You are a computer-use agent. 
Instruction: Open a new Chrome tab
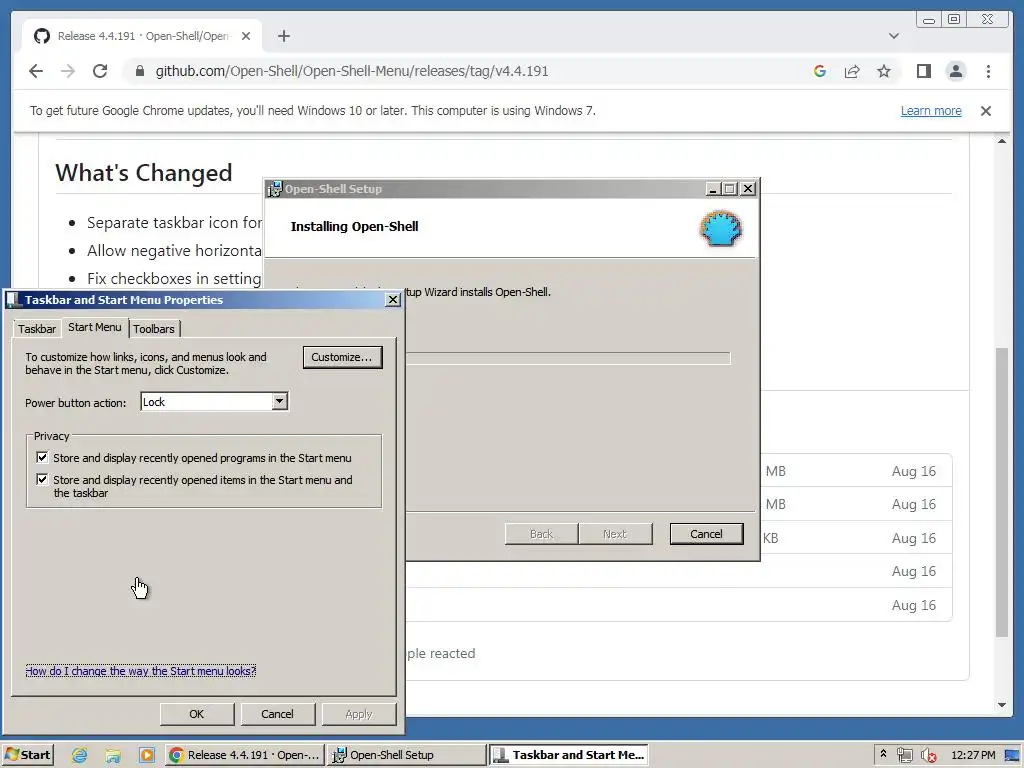[x=283, y=36]
